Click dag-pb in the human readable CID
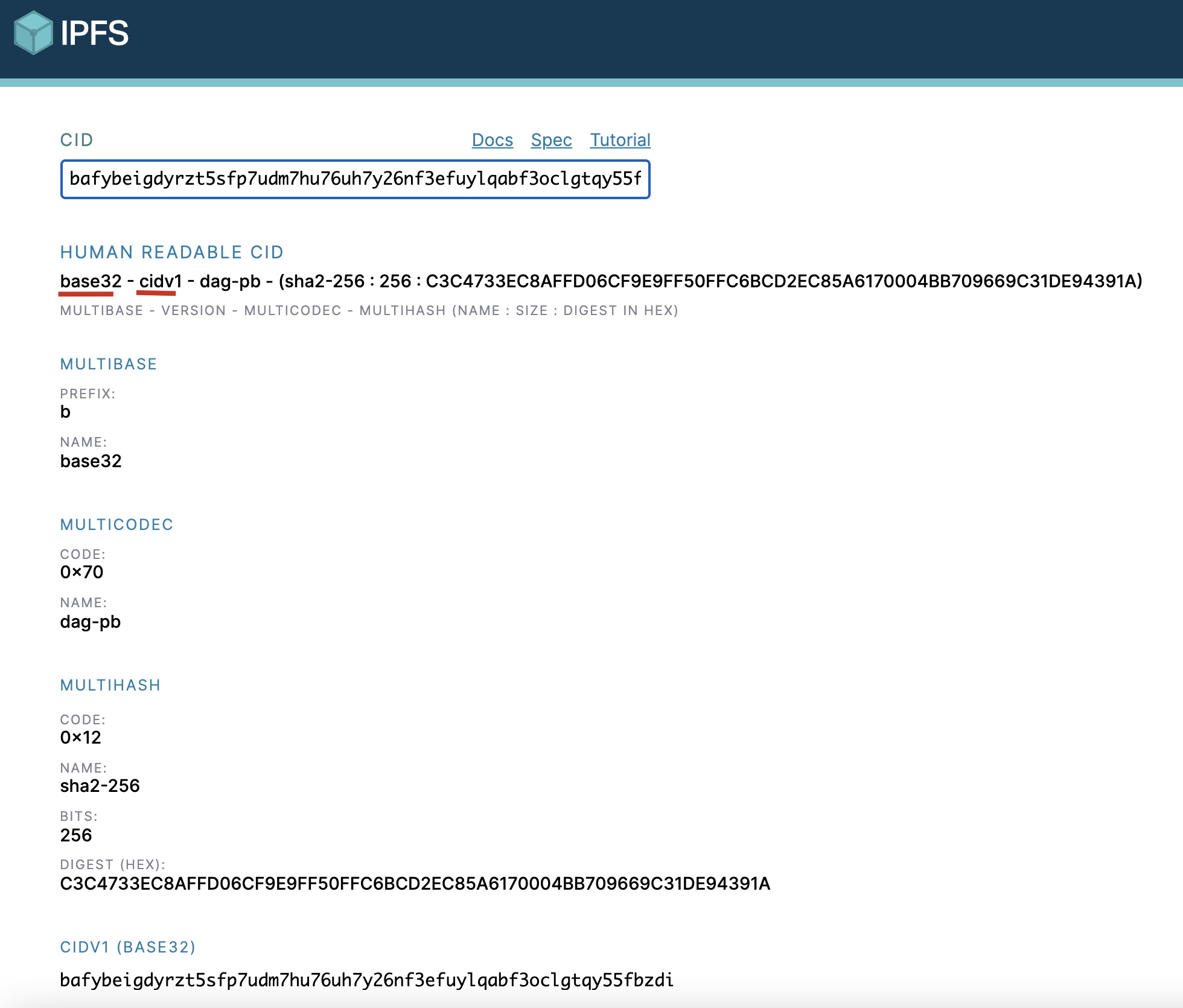The image size is (1183, 1008). tap(230, 281)
